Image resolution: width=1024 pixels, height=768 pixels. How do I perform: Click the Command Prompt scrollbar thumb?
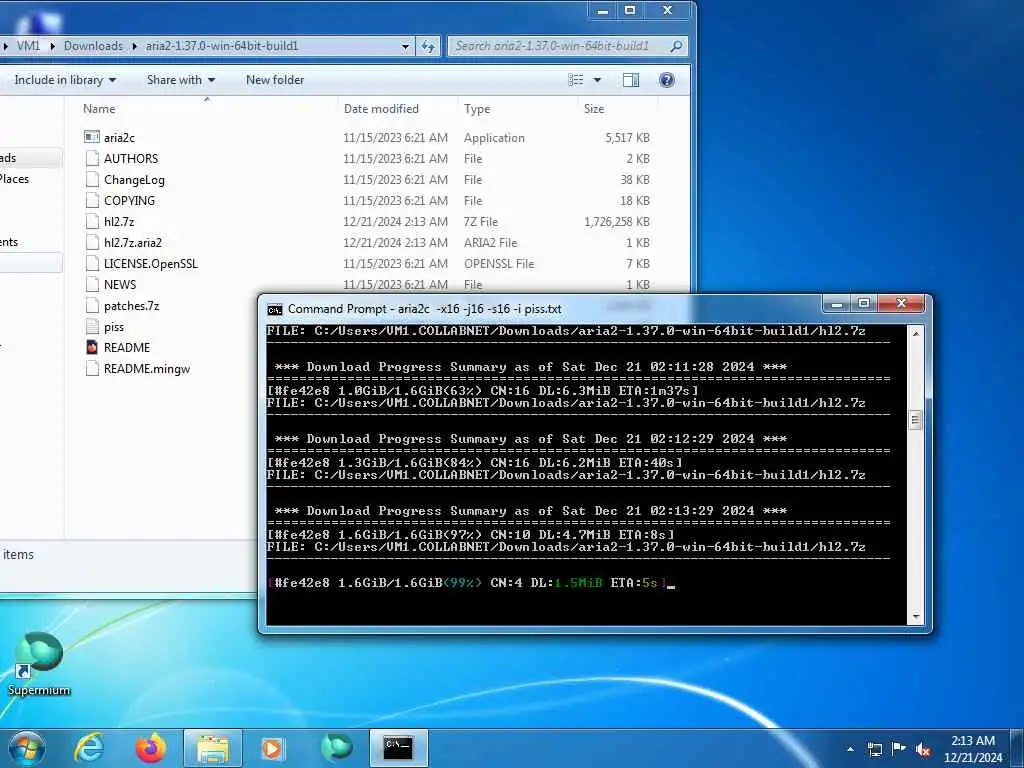click(916, 420)
